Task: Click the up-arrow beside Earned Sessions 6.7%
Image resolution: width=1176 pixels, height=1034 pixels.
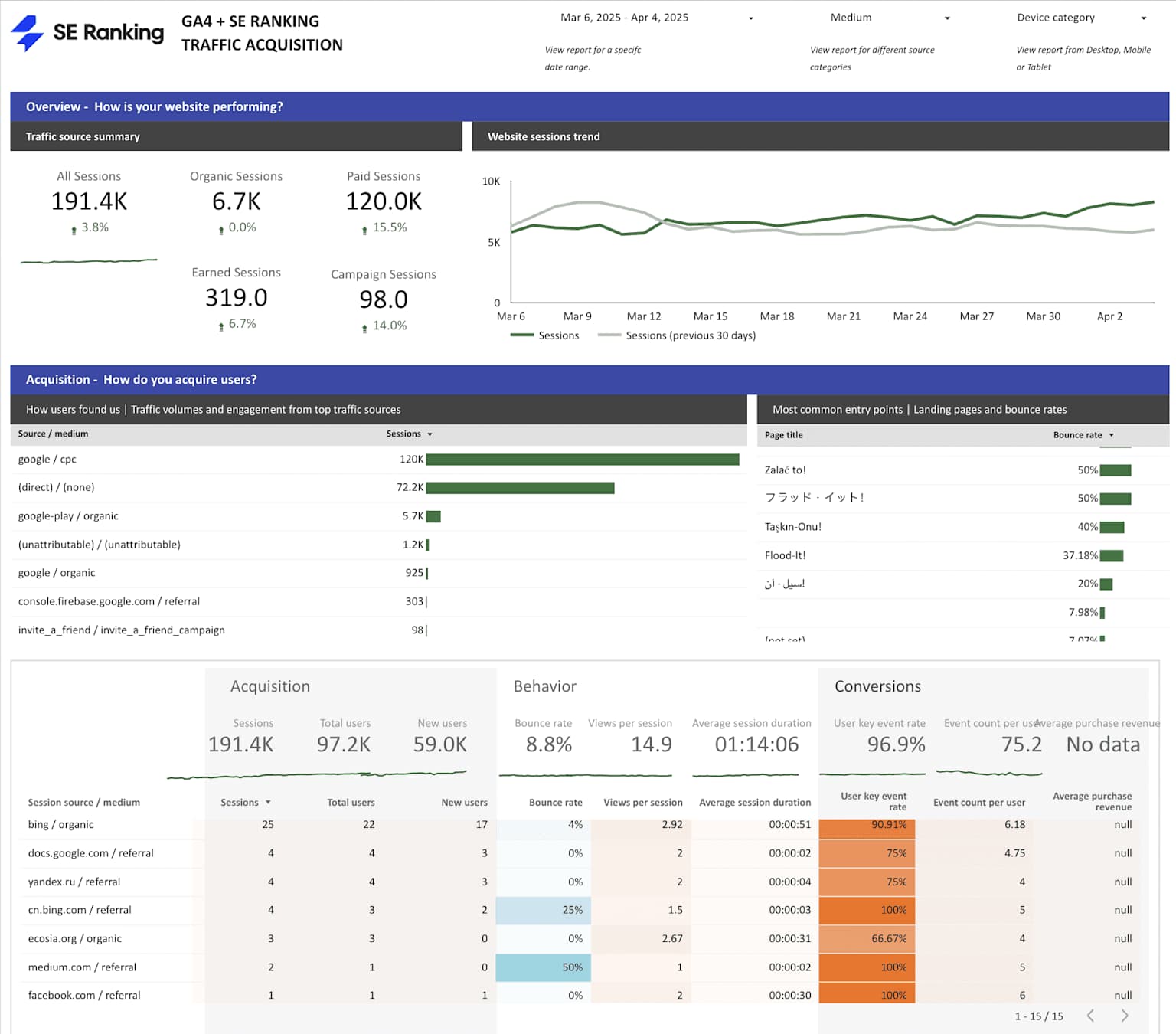Action: pos(221,324)
